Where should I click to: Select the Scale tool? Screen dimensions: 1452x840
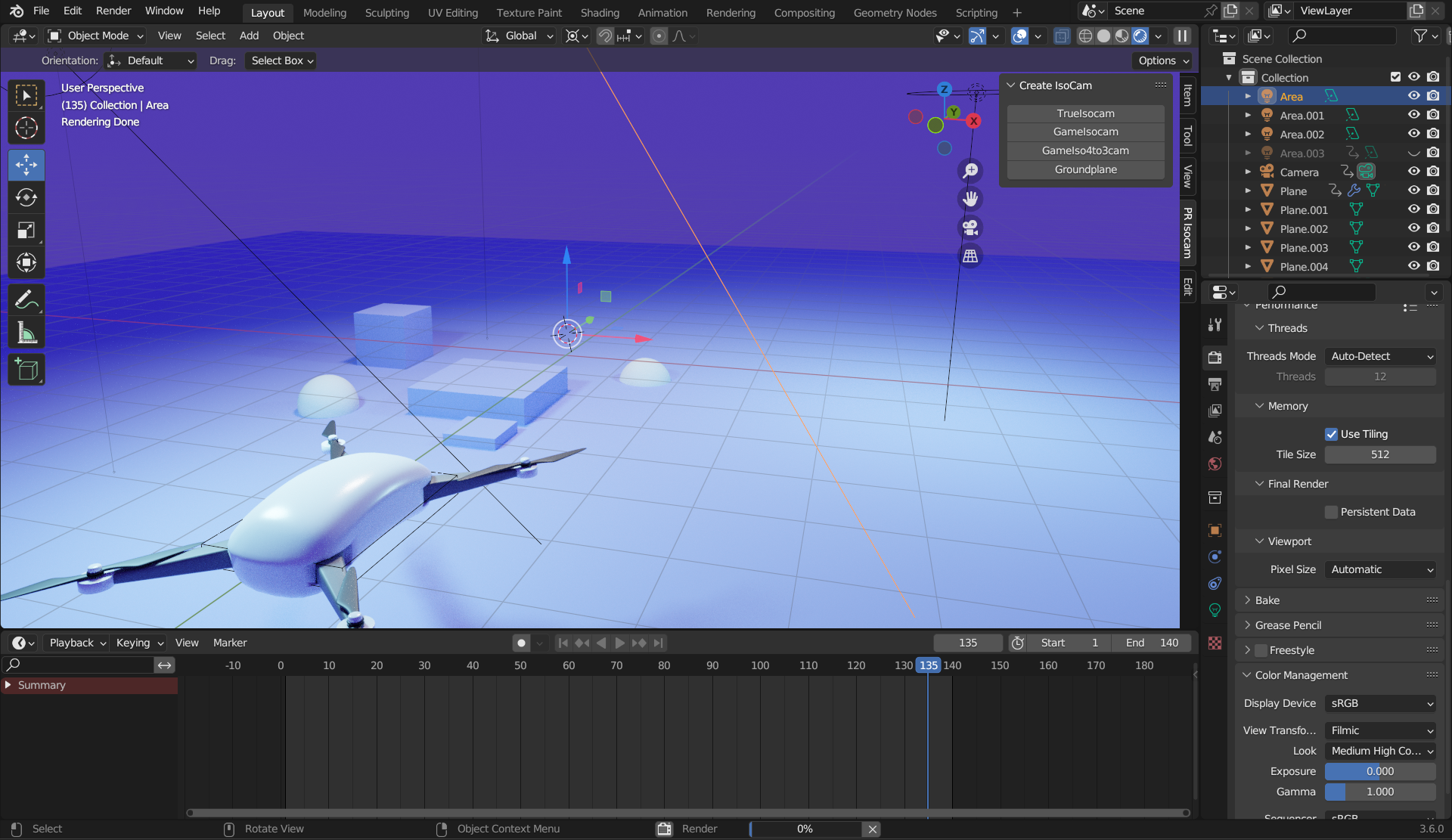coord(26,231)
